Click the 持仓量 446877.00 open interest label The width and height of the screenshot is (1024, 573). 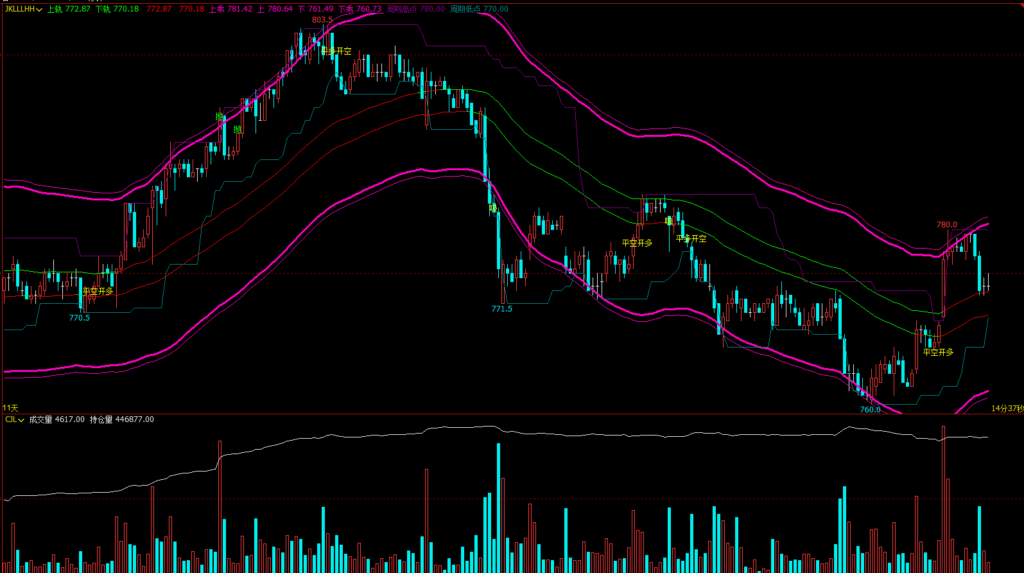tap(122, 420)
